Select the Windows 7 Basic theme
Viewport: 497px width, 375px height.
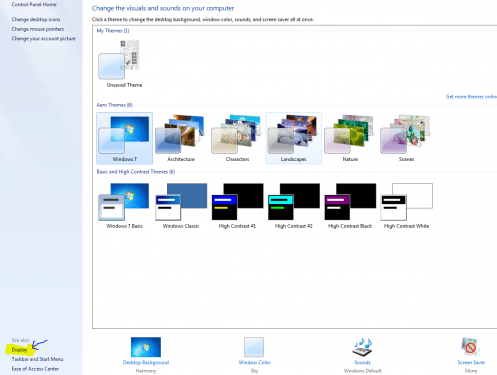pos(124,205)
